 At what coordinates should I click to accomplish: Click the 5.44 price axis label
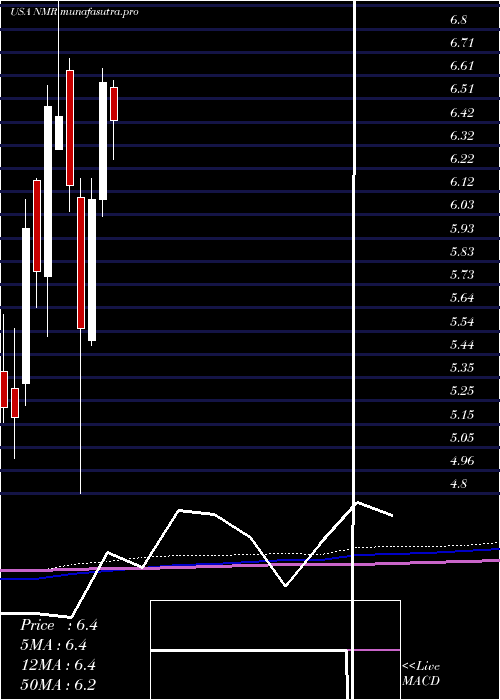pyautogui.click(x=462, y=345)
